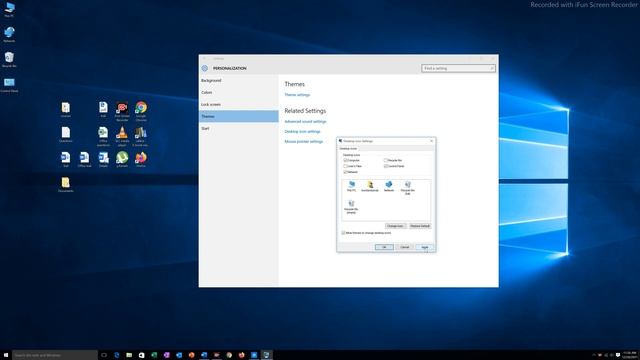Select the This PC icon in the dialog preview
The height and width of the screenshot is (360, 640).
click(351, 186)
